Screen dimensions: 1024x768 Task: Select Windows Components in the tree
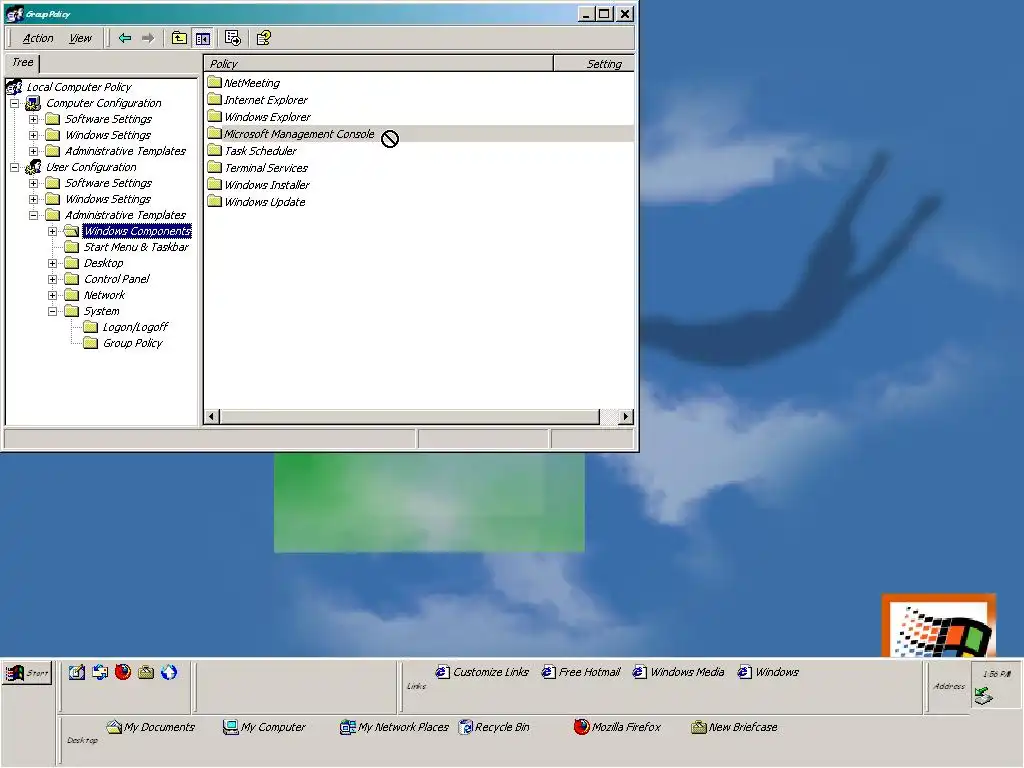pyautogui.click(x=137, y=231)
